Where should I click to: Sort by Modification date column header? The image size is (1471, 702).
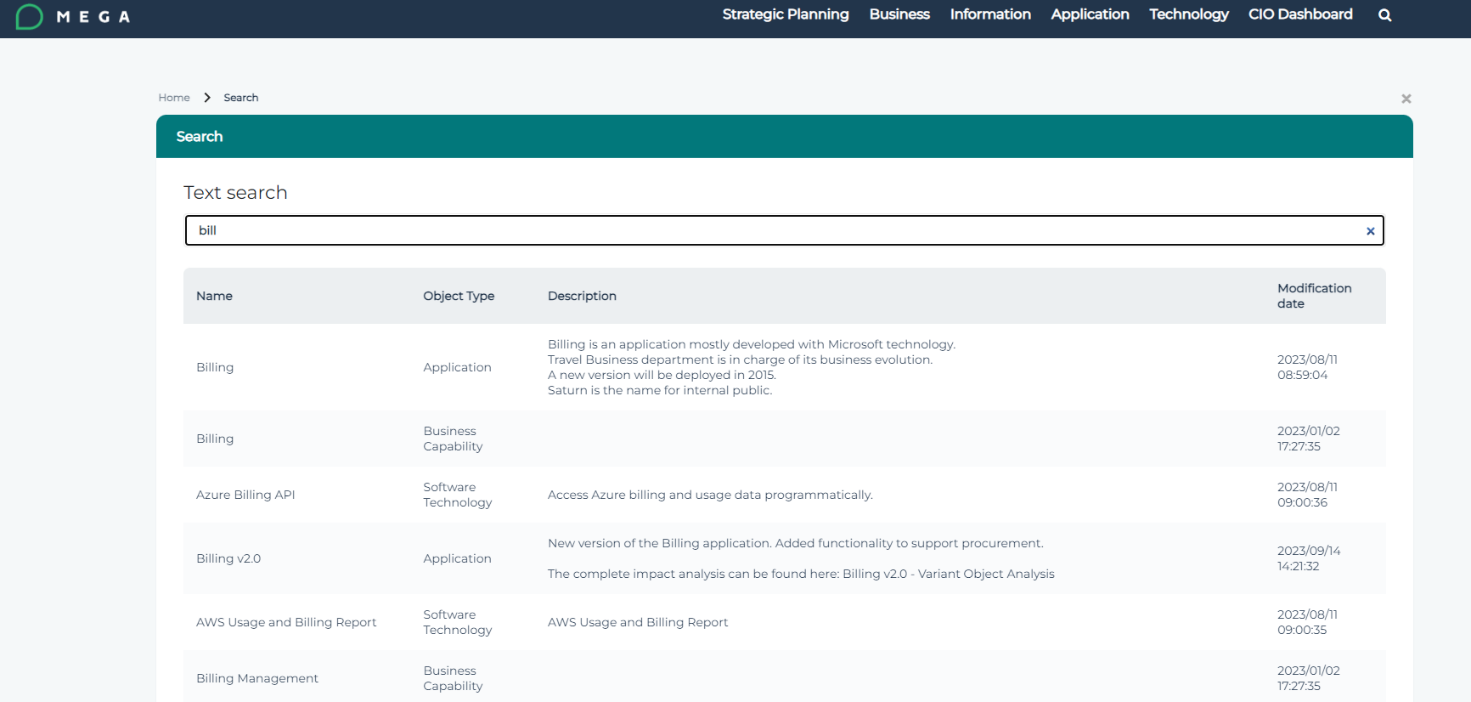tap(1313, 296)
